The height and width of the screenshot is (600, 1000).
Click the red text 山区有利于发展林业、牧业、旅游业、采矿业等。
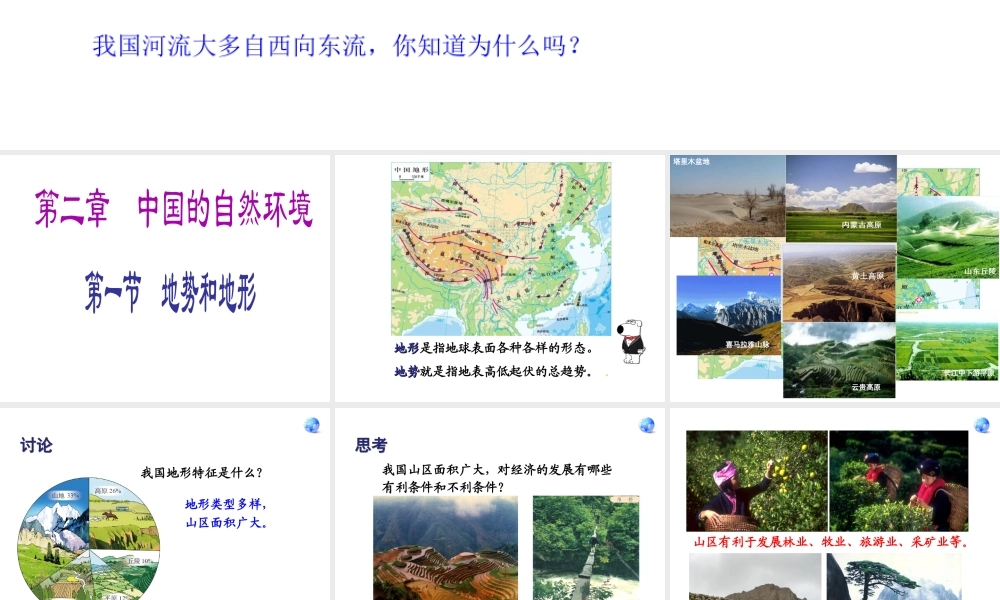[832, 542]
